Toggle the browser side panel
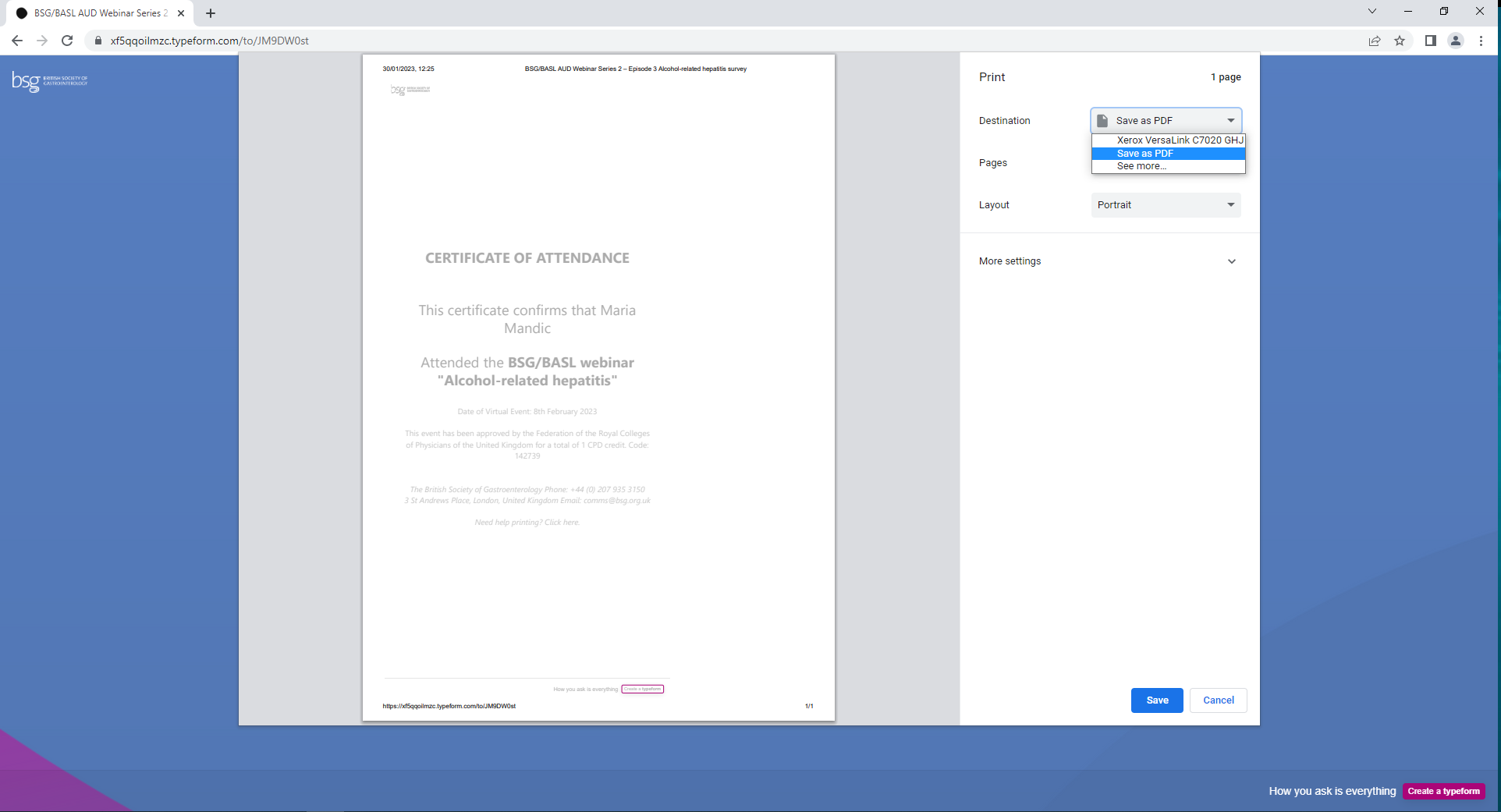 1431,41
